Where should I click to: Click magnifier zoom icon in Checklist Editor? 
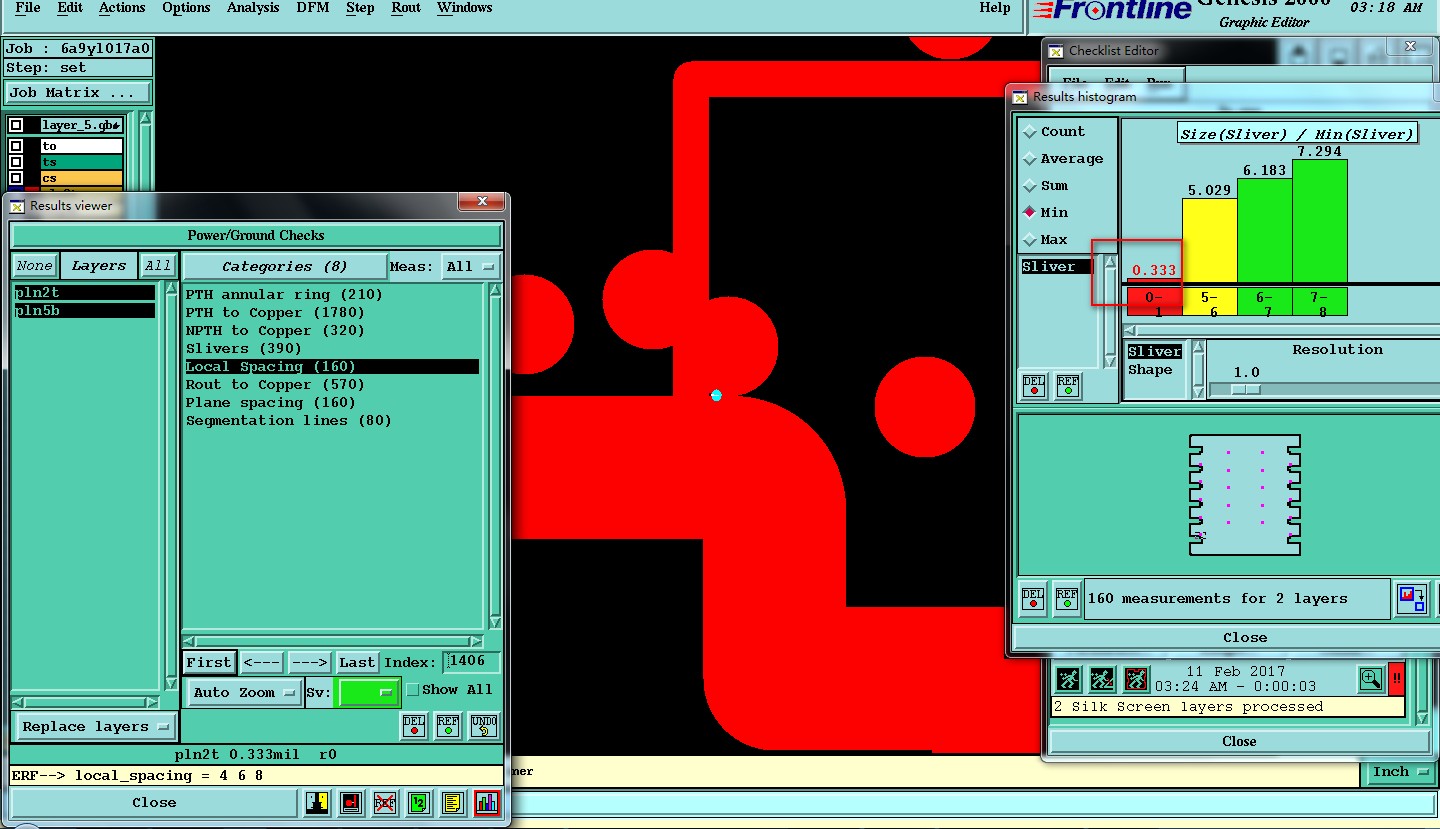(1371, 680)
